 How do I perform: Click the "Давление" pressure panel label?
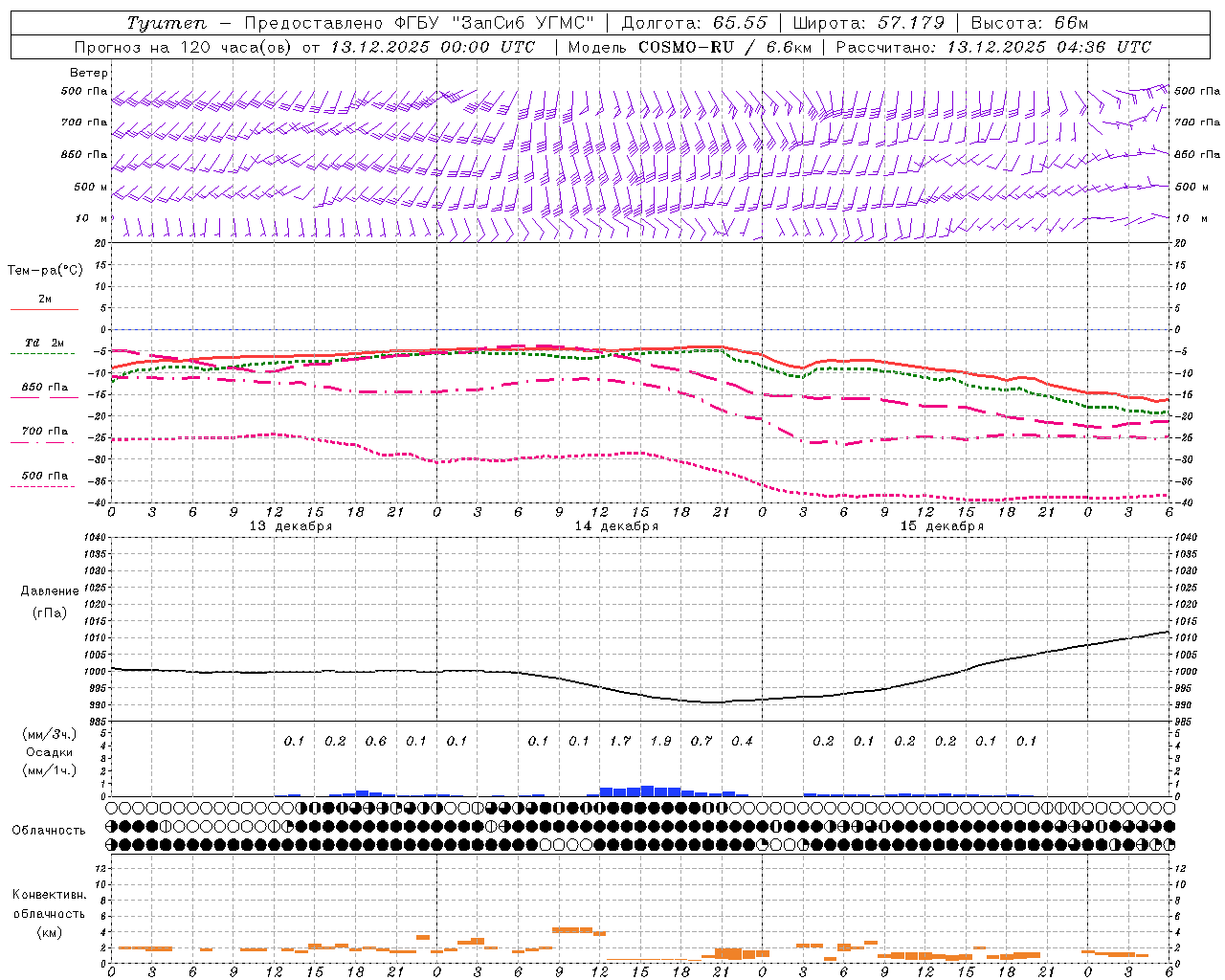(x=50, y=591)
